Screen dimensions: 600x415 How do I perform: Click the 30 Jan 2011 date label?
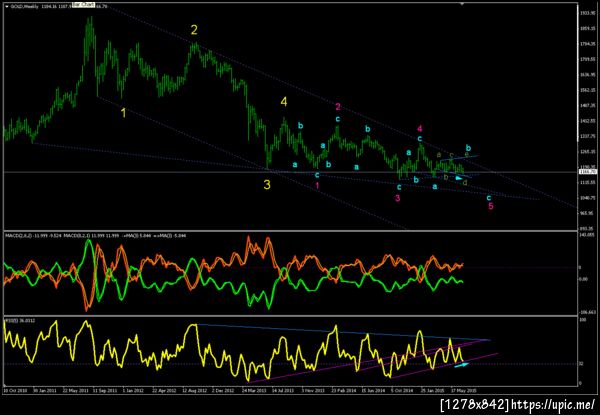coord(44,391)
